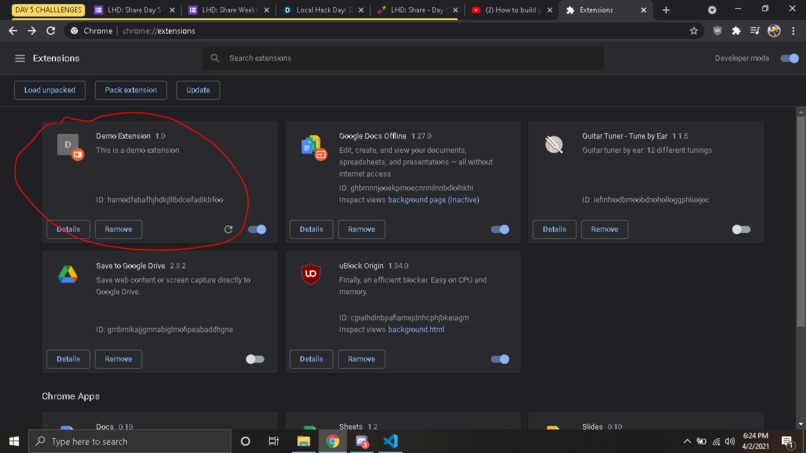
Task: Open Chrome three-dot menu
Action: [x=793, y=31]
